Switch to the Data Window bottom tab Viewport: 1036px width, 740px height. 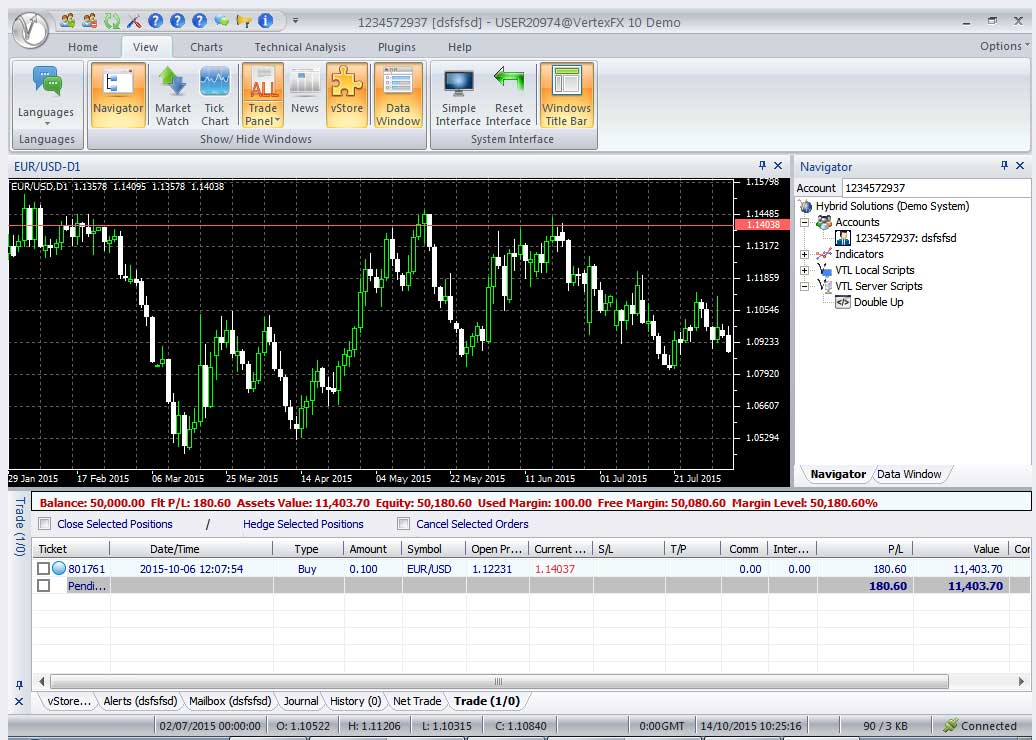pyautogui.click(x=908, y=474)
